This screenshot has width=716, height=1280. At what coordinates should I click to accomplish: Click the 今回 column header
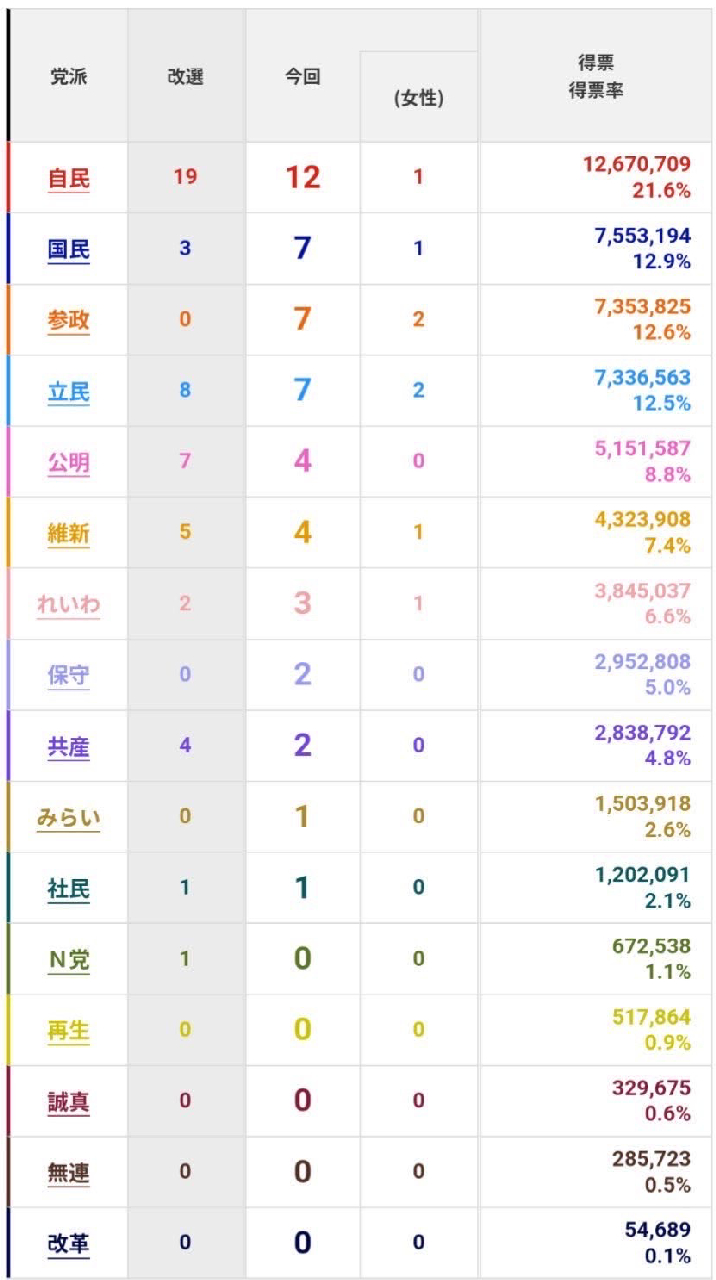[x=302, y=77]
